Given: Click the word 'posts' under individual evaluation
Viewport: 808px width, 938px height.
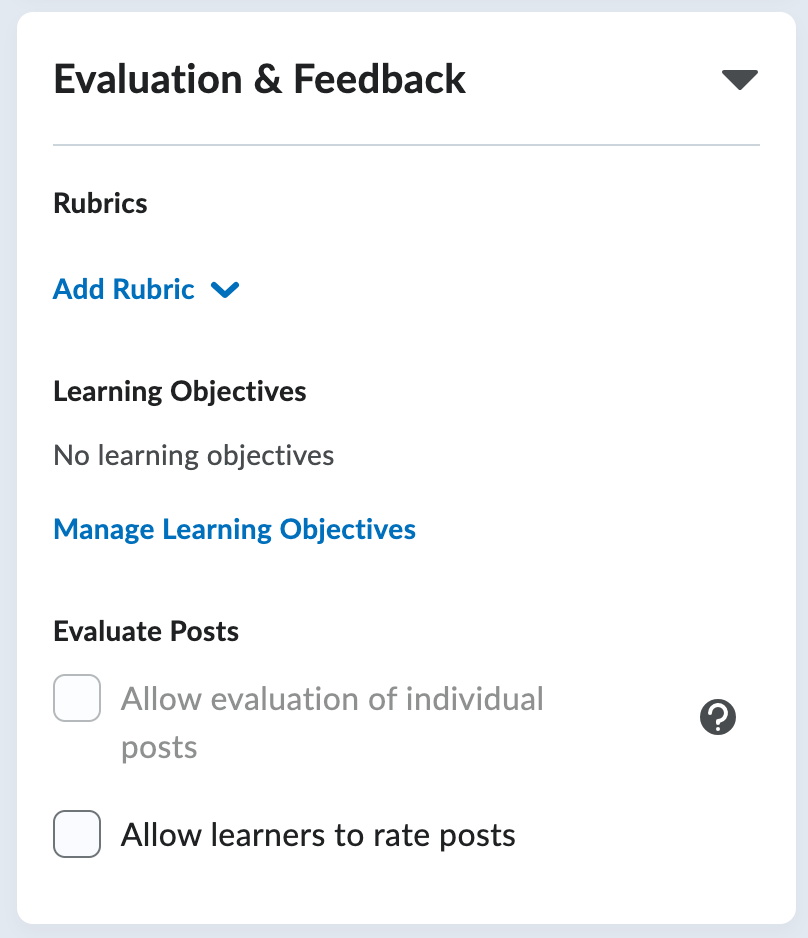Looking at the screenshot, I should (159, 749).
